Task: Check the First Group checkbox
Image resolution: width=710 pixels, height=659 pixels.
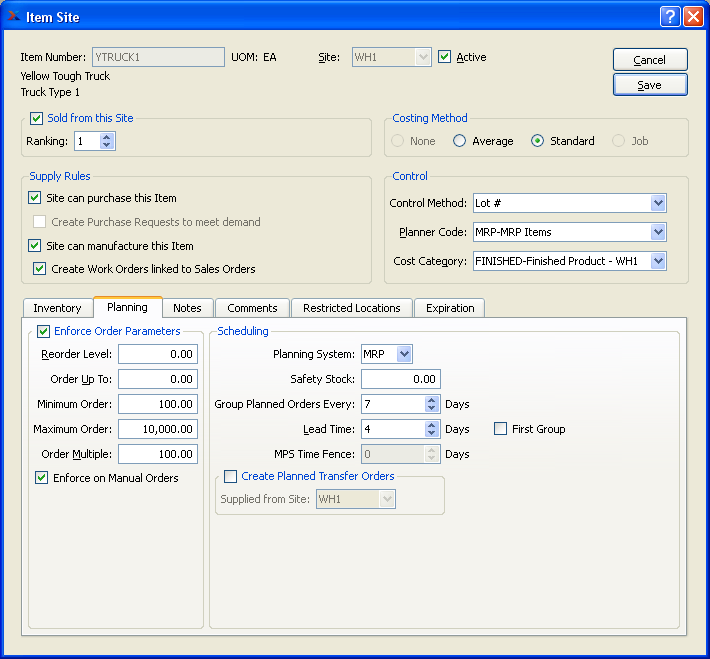Action: click(501, 429)
